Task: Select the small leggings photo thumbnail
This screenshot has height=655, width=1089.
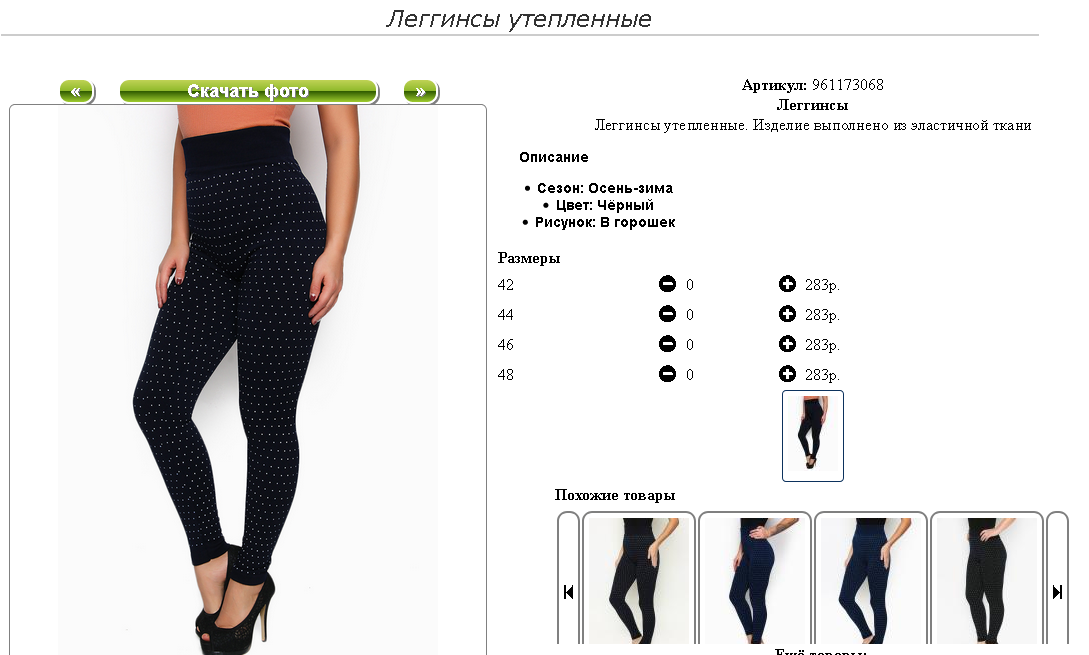Action: [813, 436]
